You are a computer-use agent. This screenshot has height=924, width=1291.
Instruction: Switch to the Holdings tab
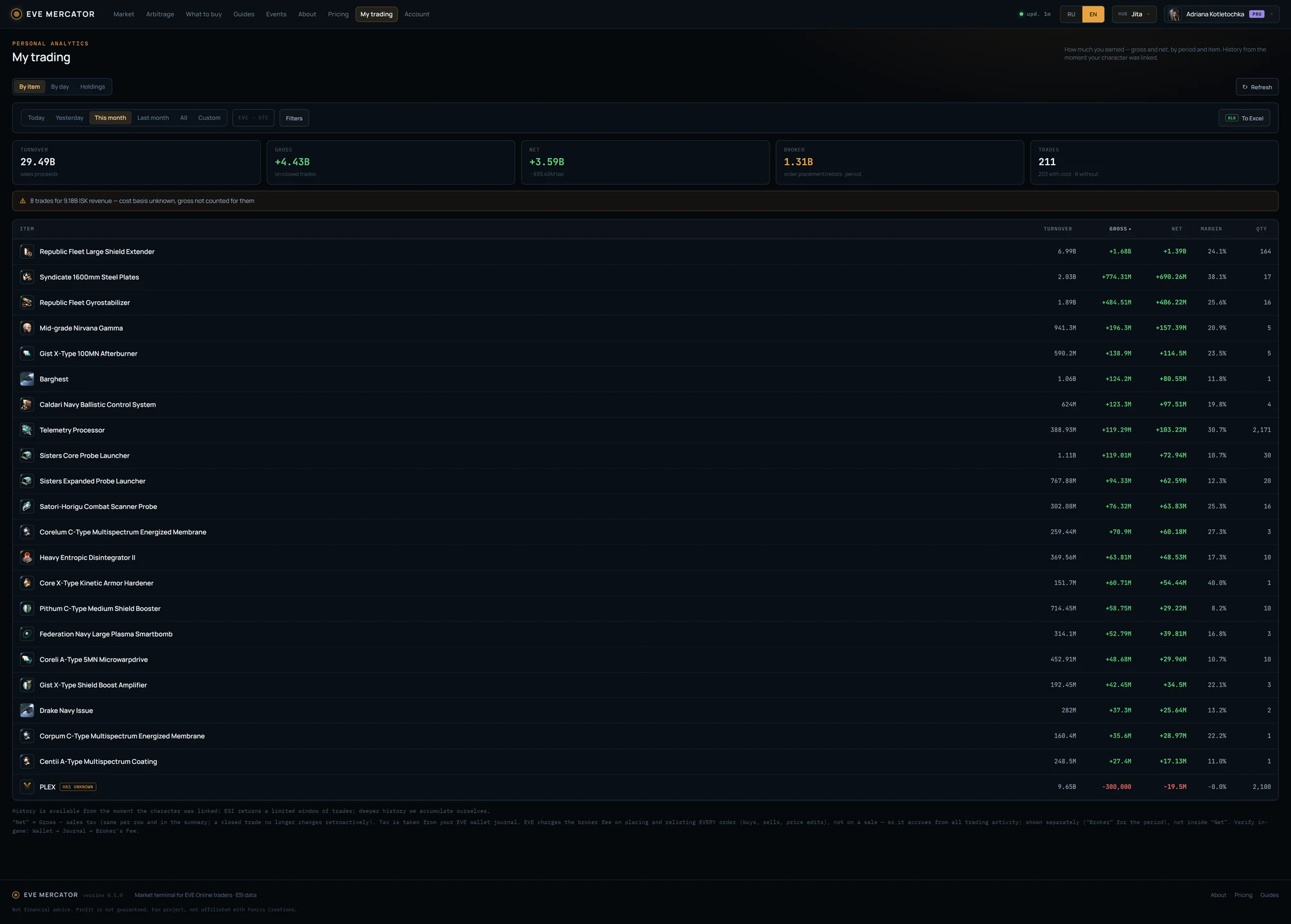click(92, 86)
